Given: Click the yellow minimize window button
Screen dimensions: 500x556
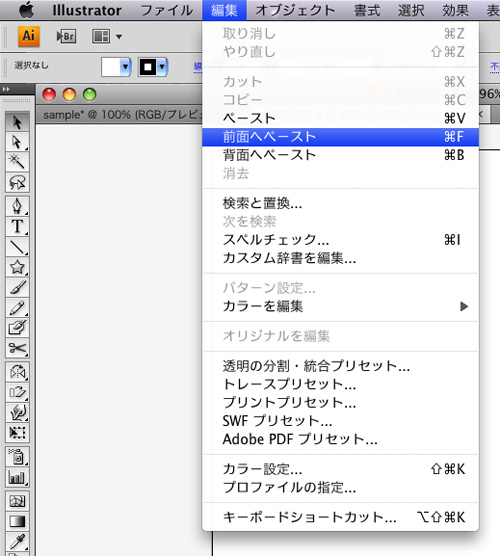Looking at the screenshot, I should [x=69, y=95].
